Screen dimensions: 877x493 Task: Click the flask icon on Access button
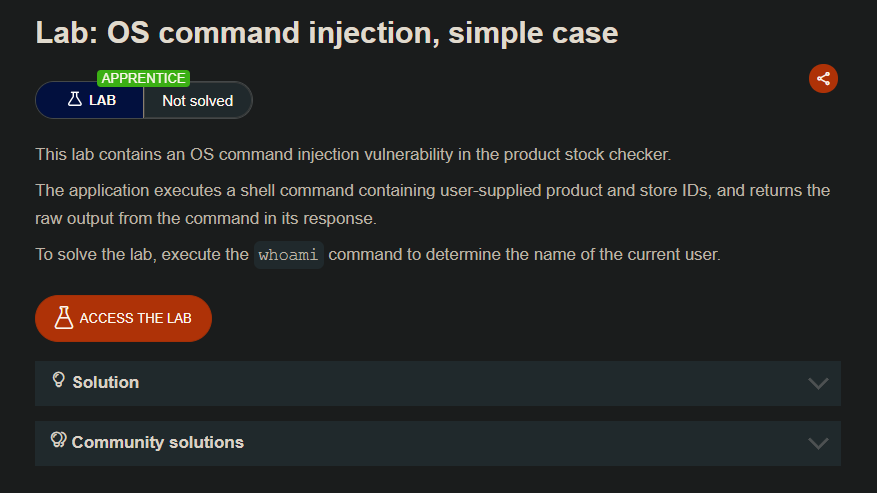(64, 318)
